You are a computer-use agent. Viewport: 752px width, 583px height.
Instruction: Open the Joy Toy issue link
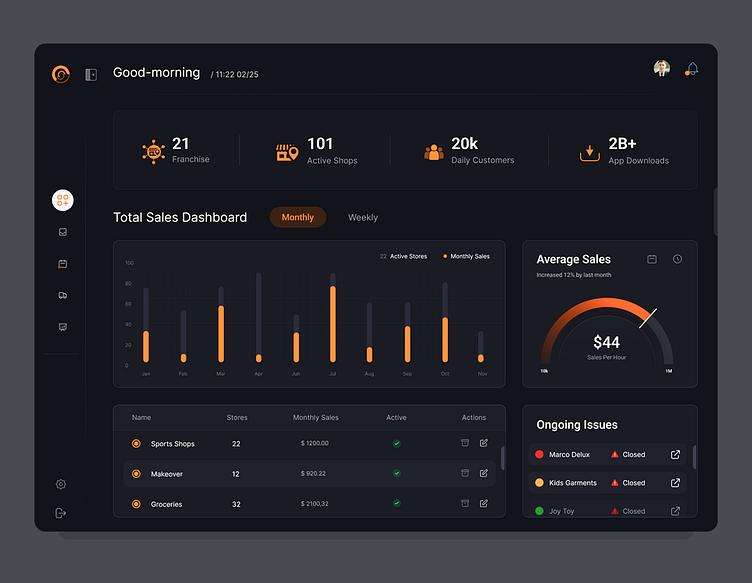[675, 511]
